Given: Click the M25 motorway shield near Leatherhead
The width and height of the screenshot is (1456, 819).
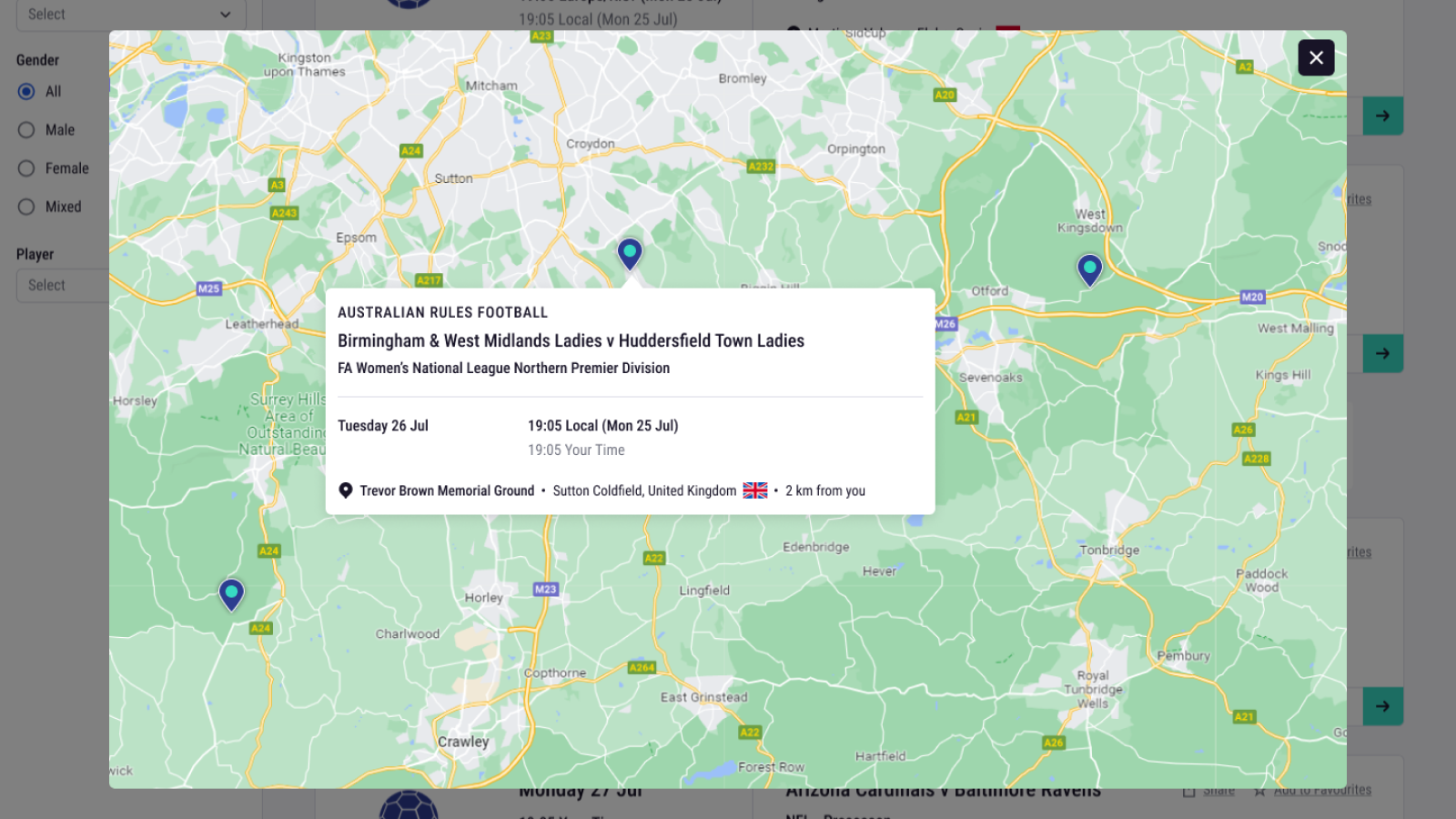Looking at the screenshot, I should point(209,288).
